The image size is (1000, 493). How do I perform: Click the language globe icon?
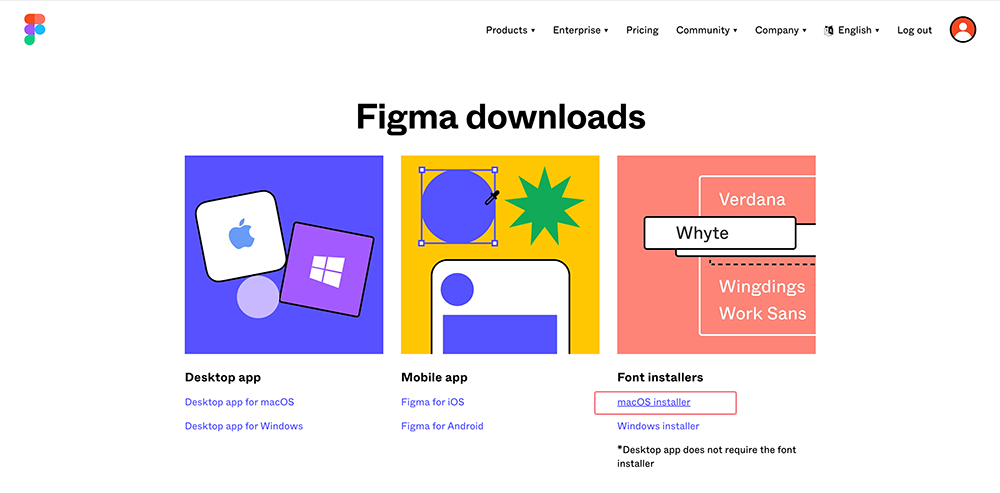point(829,31)
